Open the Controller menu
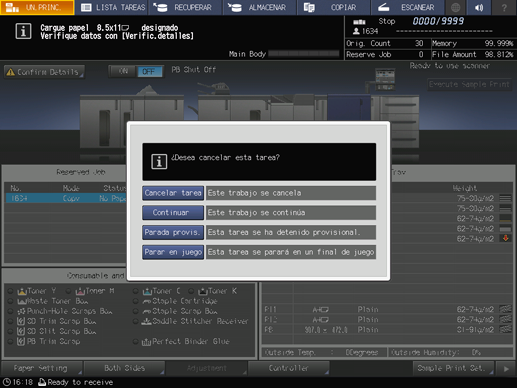Image resolution: width=517 pixels, height=388 pixels. click(289, 368)
